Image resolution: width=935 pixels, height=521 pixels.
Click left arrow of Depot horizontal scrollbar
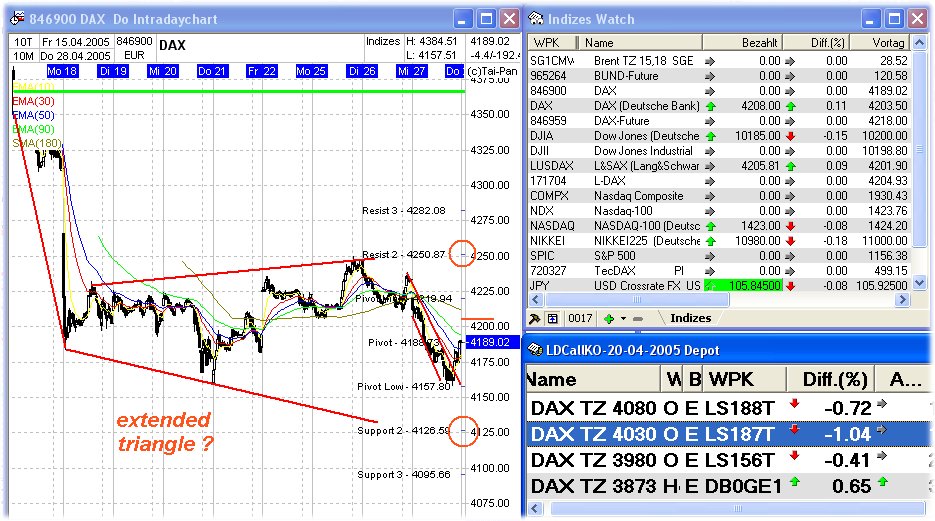(535, 508)
